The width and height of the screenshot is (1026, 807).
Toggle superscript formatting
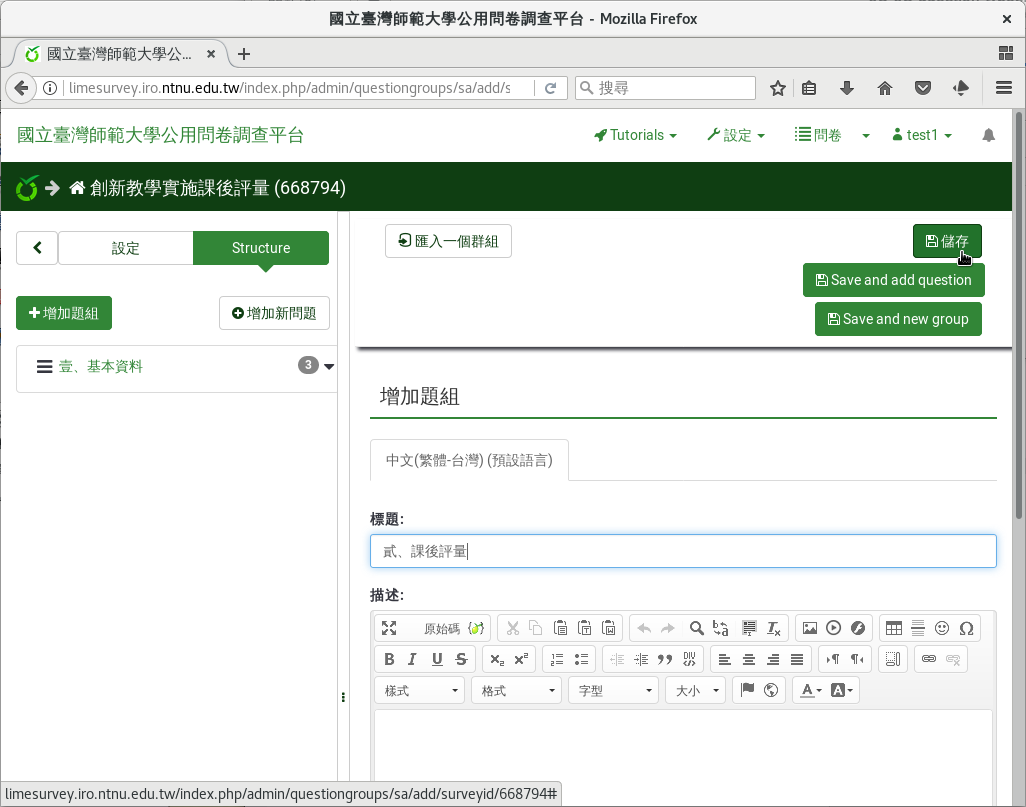[x=521, y=659]
